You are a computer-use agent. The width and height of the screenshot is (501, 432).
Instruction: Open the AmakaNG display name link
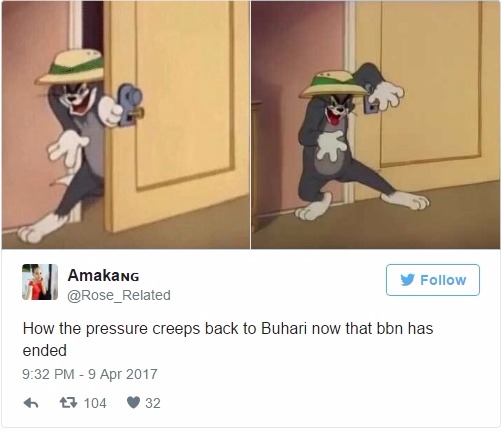(103, 276)
